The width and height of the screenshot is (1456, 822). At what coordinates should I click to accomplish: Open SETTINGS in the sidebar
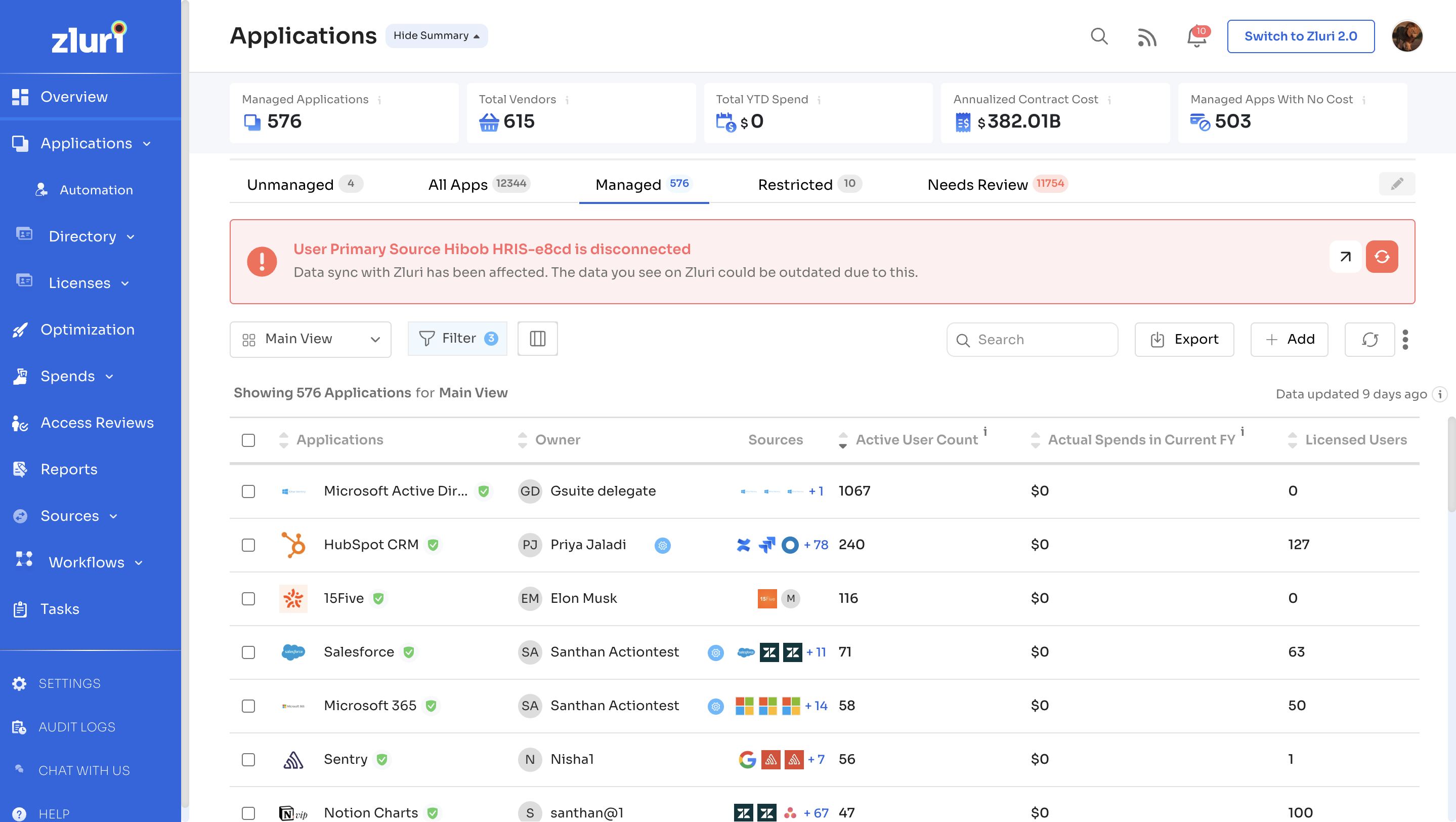pyautogui.click(x=69, y=683)
